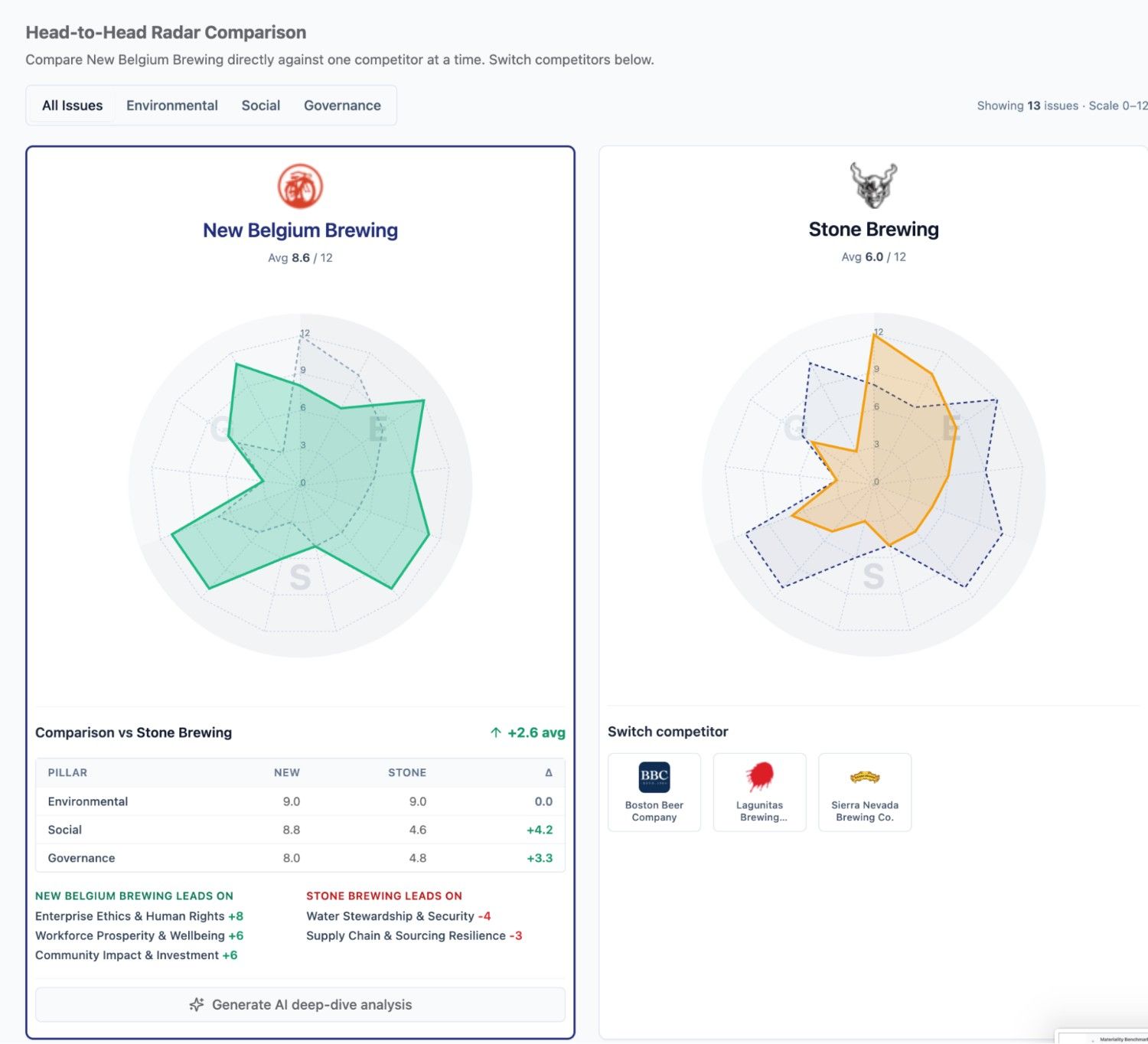Screen dimensions: 1148x1044
Task: Select the Lagunitas Brewing red logo
Action: [759, 776]
